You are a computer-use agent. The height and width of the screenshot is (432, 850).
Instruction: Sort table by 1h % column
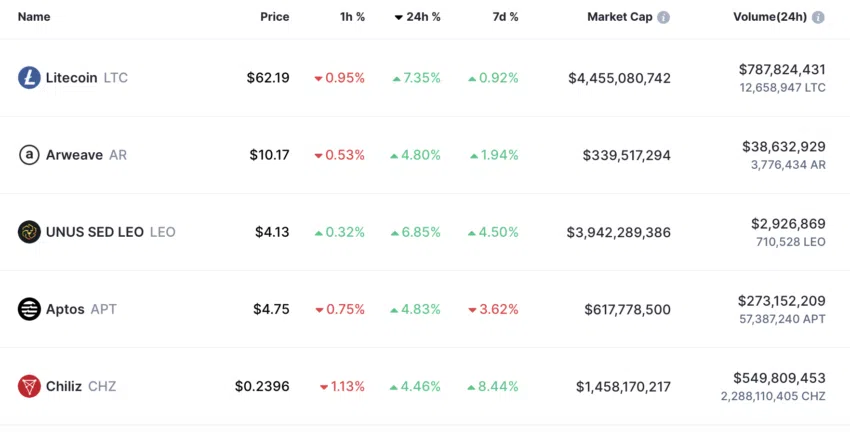(352, 17)
